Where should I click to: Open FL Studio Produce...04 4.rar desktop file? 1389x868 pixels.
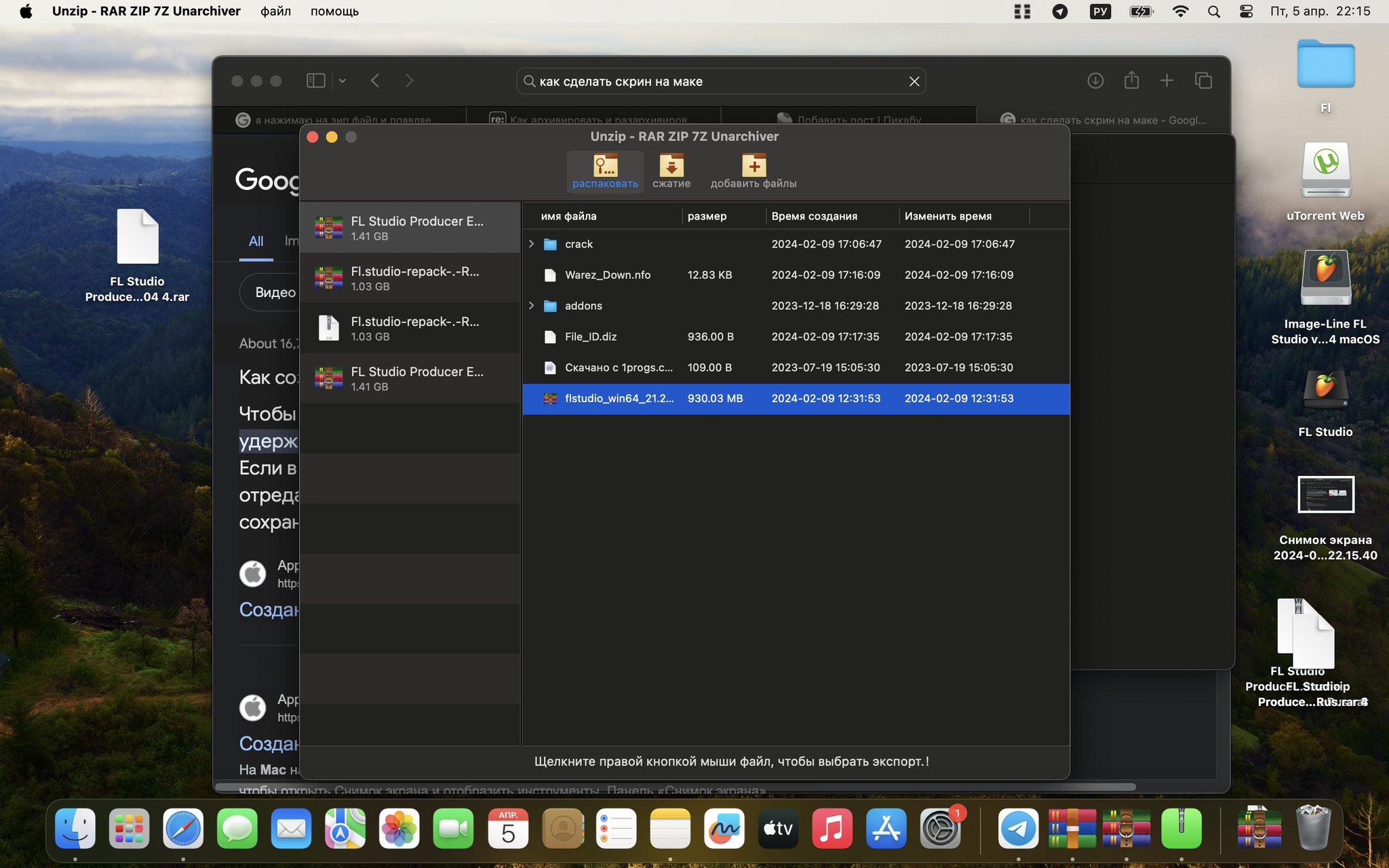coord(137,255)
